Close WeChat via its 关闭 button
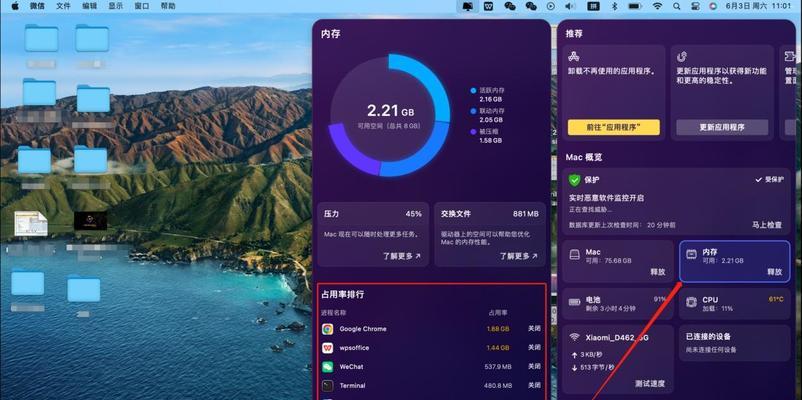This screenshot has height=400, width=802. (534, 367)
